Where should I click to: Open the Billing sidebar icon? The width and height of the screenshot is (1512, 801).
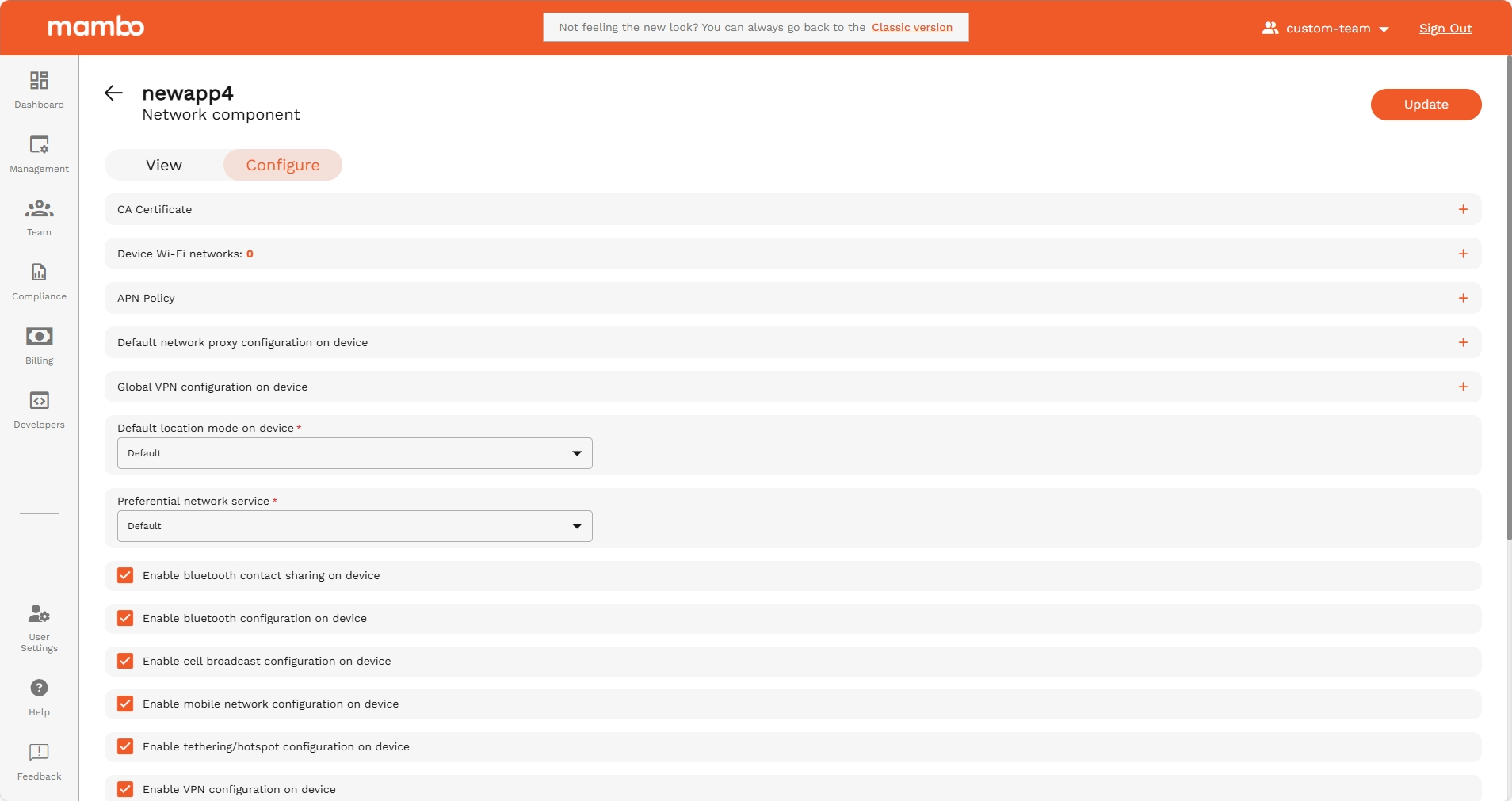39,337
